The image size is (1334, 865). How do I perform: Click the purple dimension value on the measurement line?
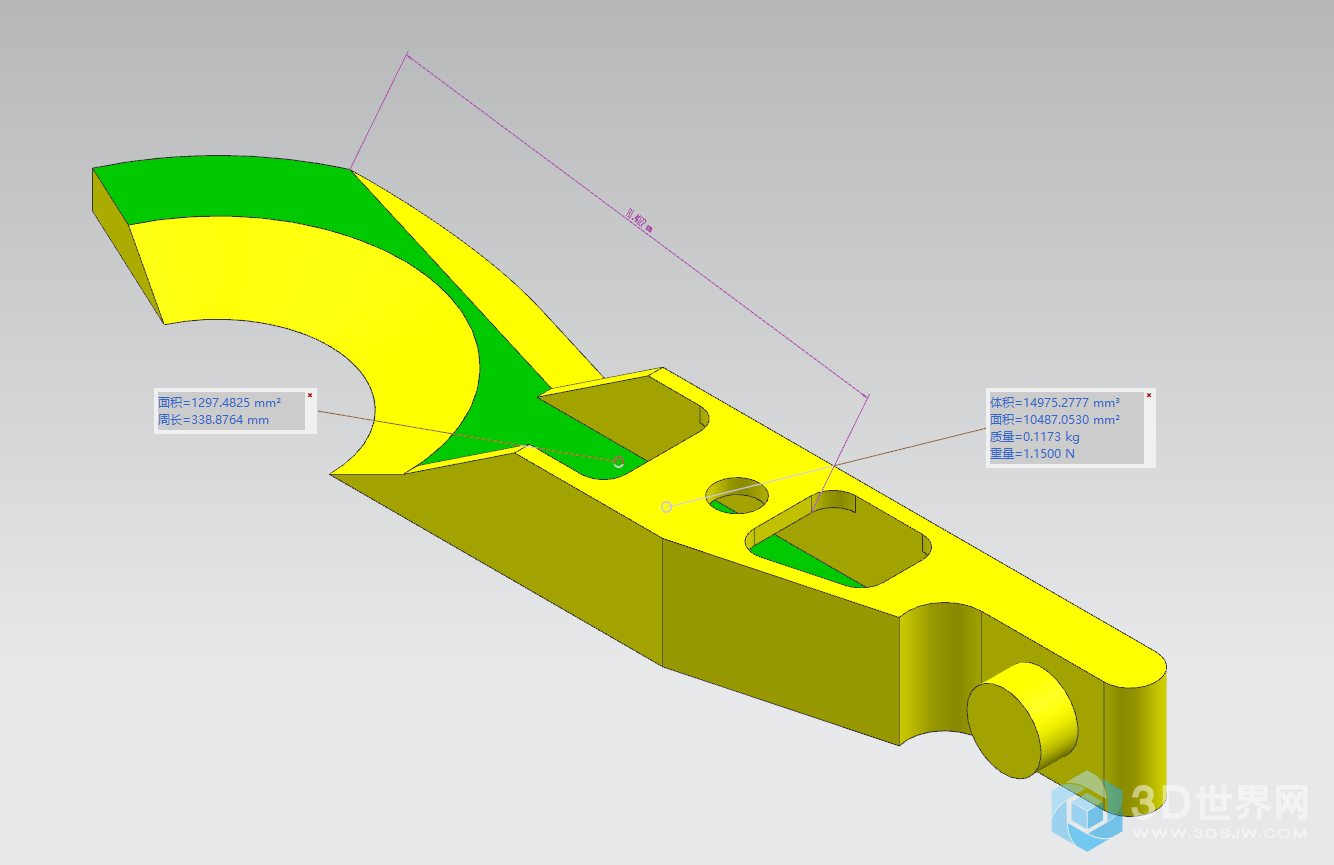click(638, 220)
